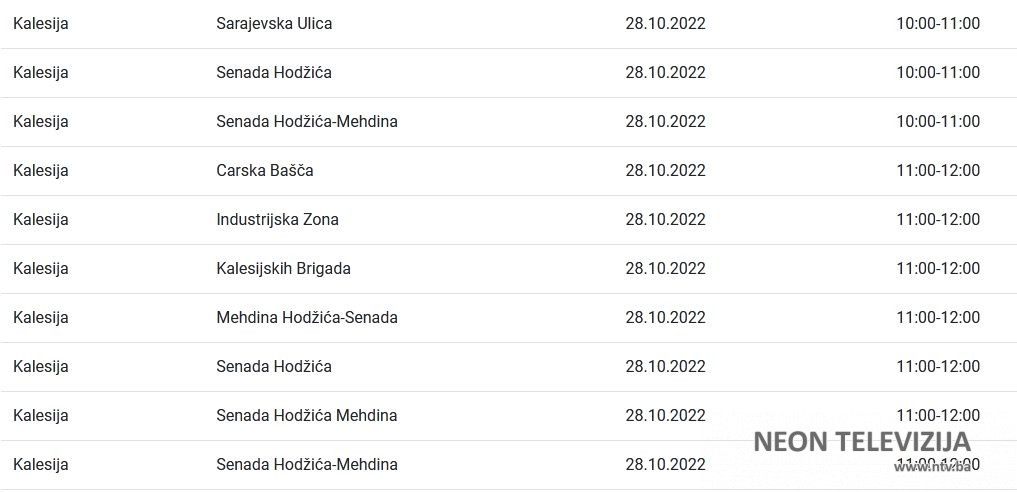Image resolution: width=1017 pixels, height=492 pixels.
Task: Click the NEON TELEVIZIJA watermark logo
Action: coord(860,441)
